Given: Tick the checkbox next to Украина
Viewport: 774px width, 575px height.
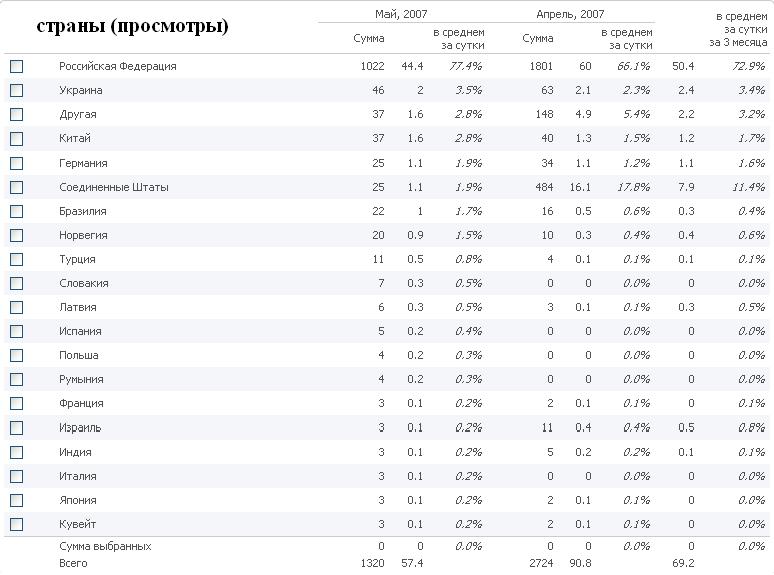Looking at the screenshot, I should pyautogui.click(x=16, y=90).
